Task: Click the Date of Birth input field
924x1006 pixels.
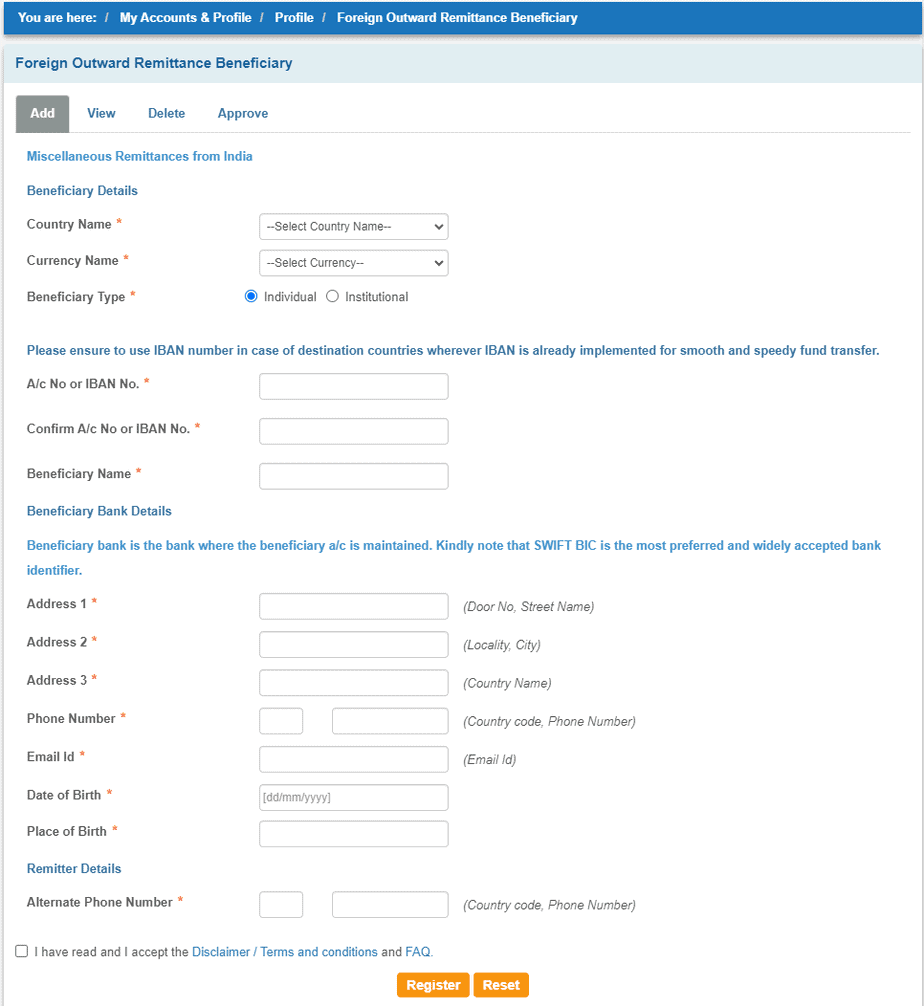Action: click(353, 797)
